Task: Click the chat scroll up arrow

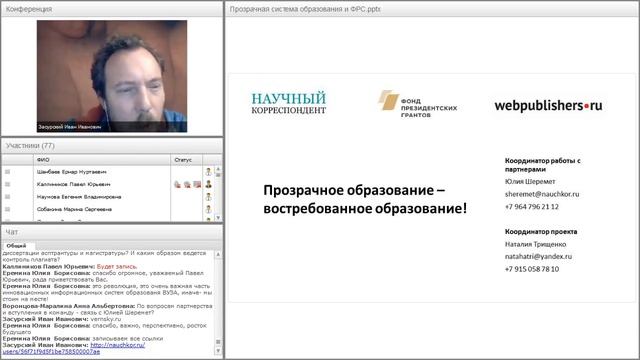Action: (x=218, y=255)
